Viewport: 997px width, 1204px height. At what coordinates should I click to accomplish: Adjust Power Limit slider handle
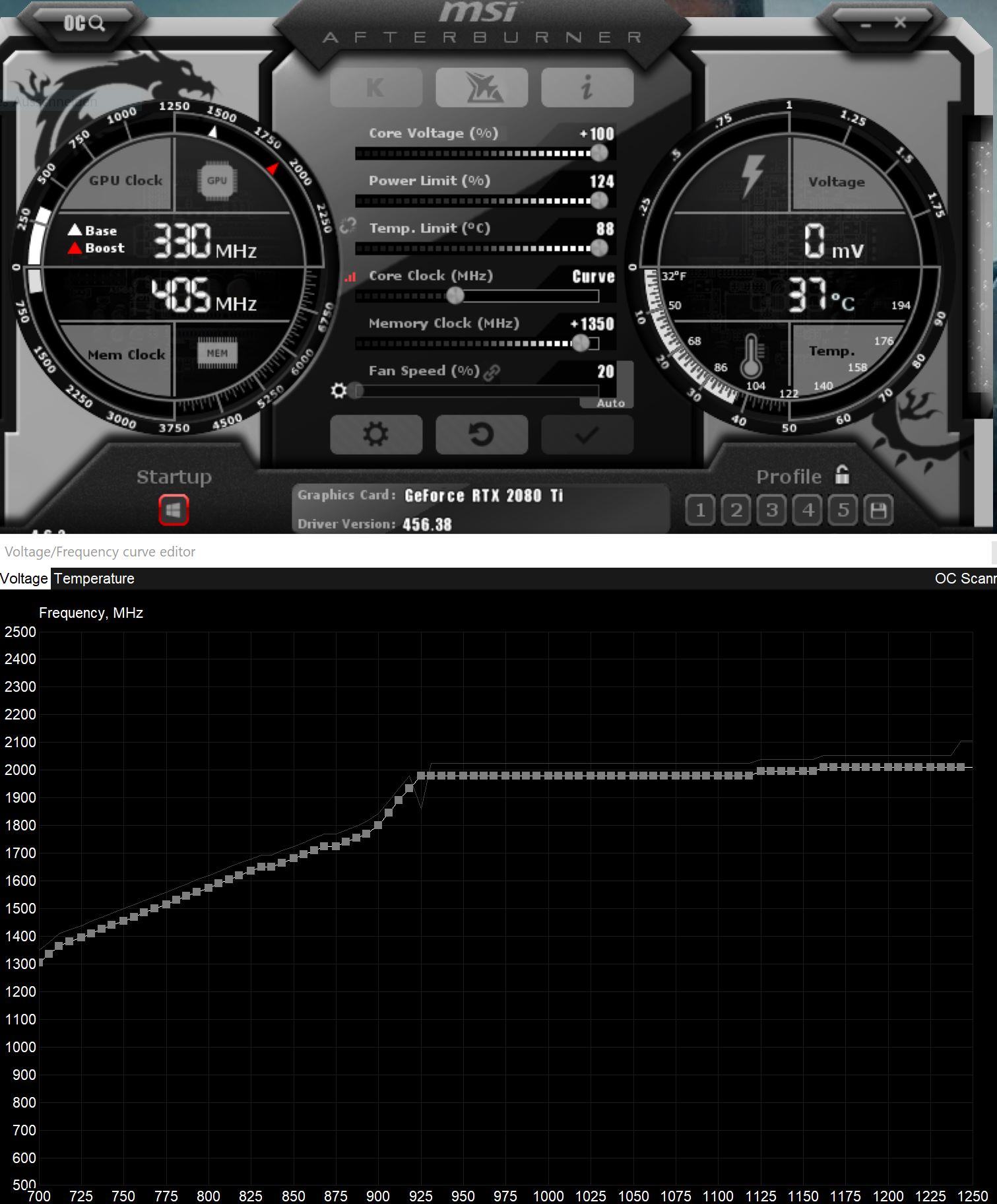[x=599, y=201]
